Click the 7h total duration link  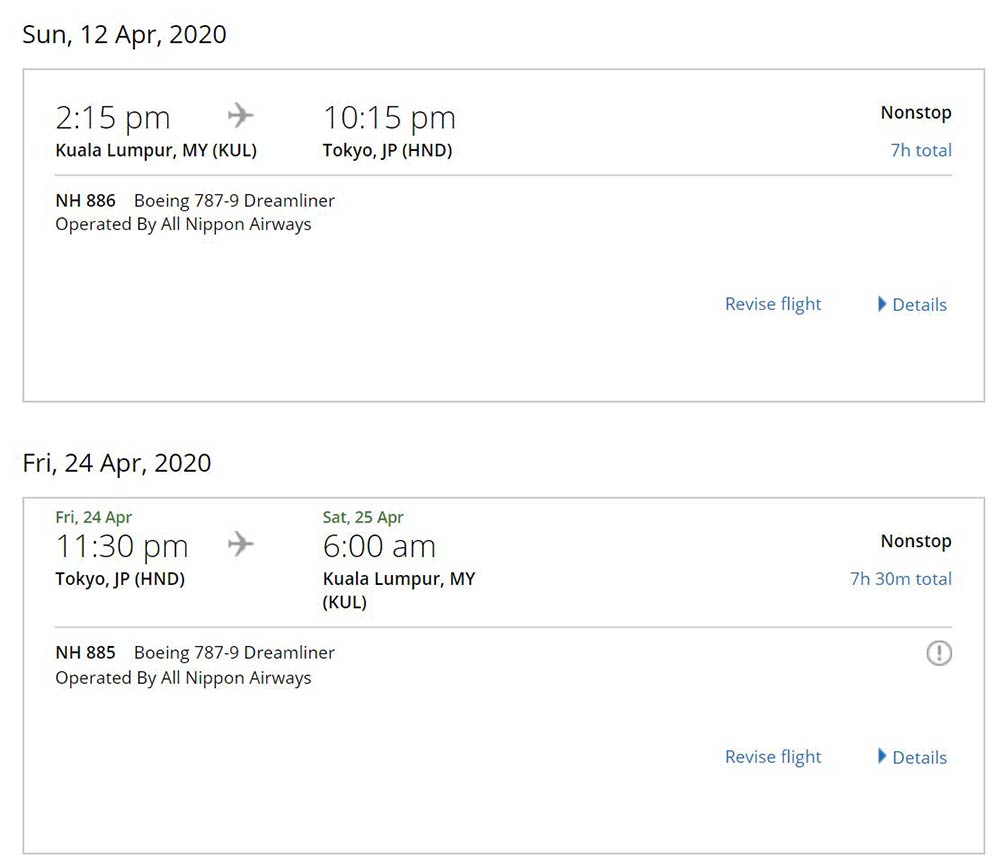pos(921,150)
